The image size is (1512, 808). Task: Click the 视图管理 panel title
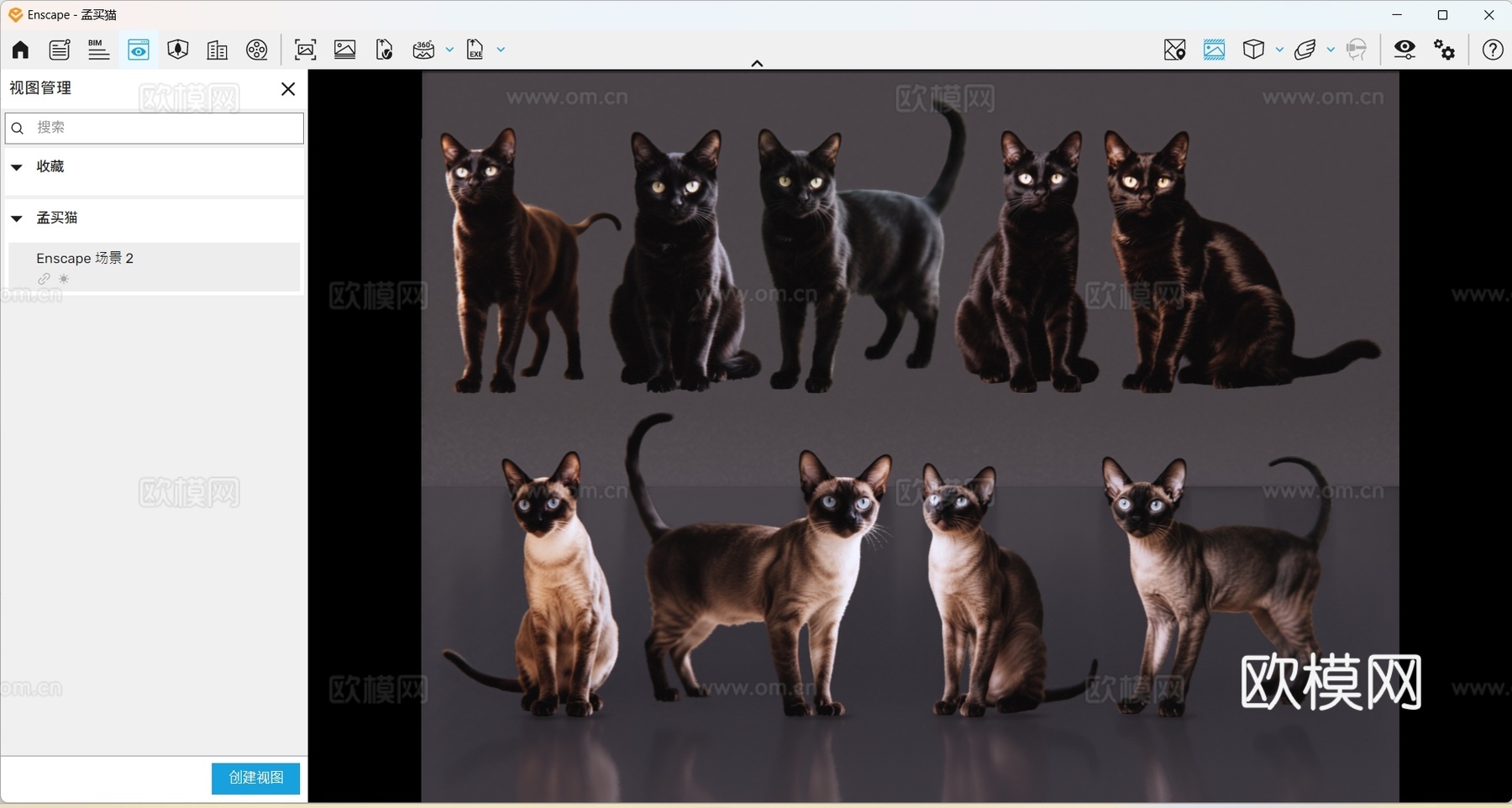point(40,88)
